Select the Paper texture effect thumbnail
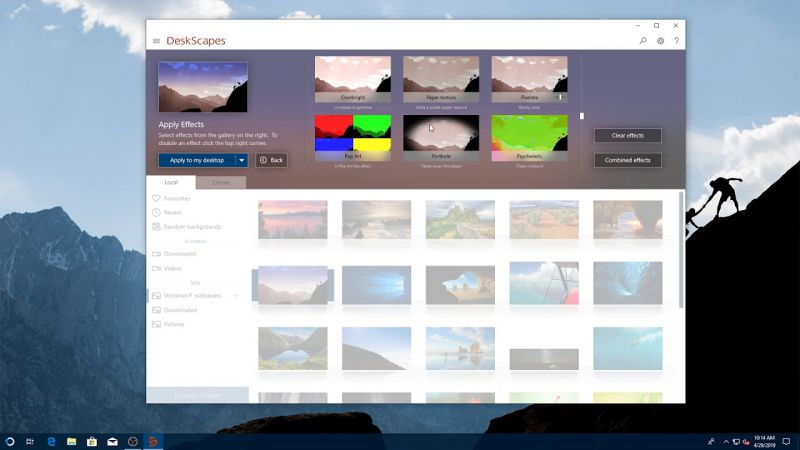800x450 pixels. tap(441, 79)
